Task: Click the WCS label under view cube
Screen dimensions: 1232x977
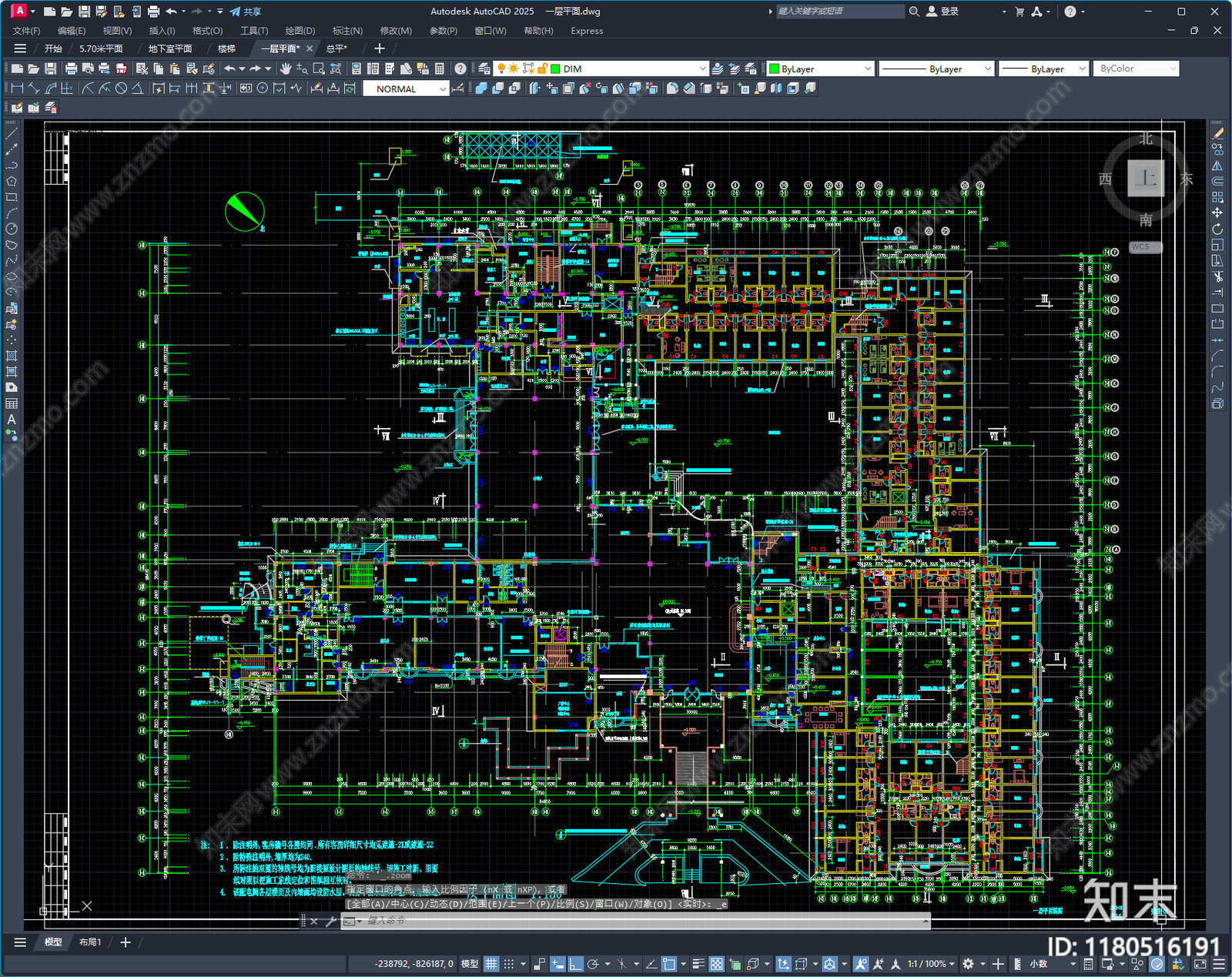Action: (1144, 247)
